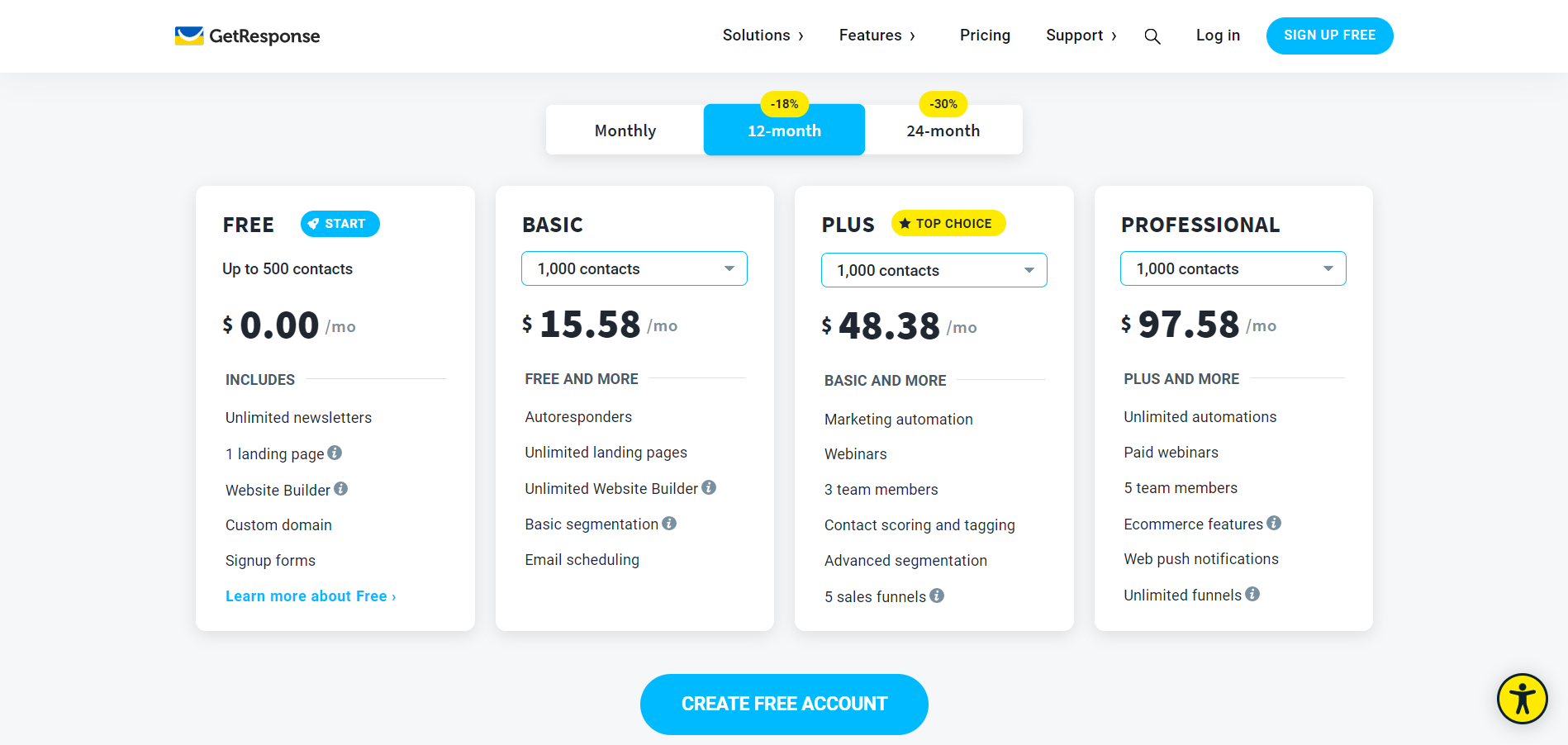This screenshot has height=745, width=1568.
Task: Click the START rocket badge
Action: pos(340,224)
